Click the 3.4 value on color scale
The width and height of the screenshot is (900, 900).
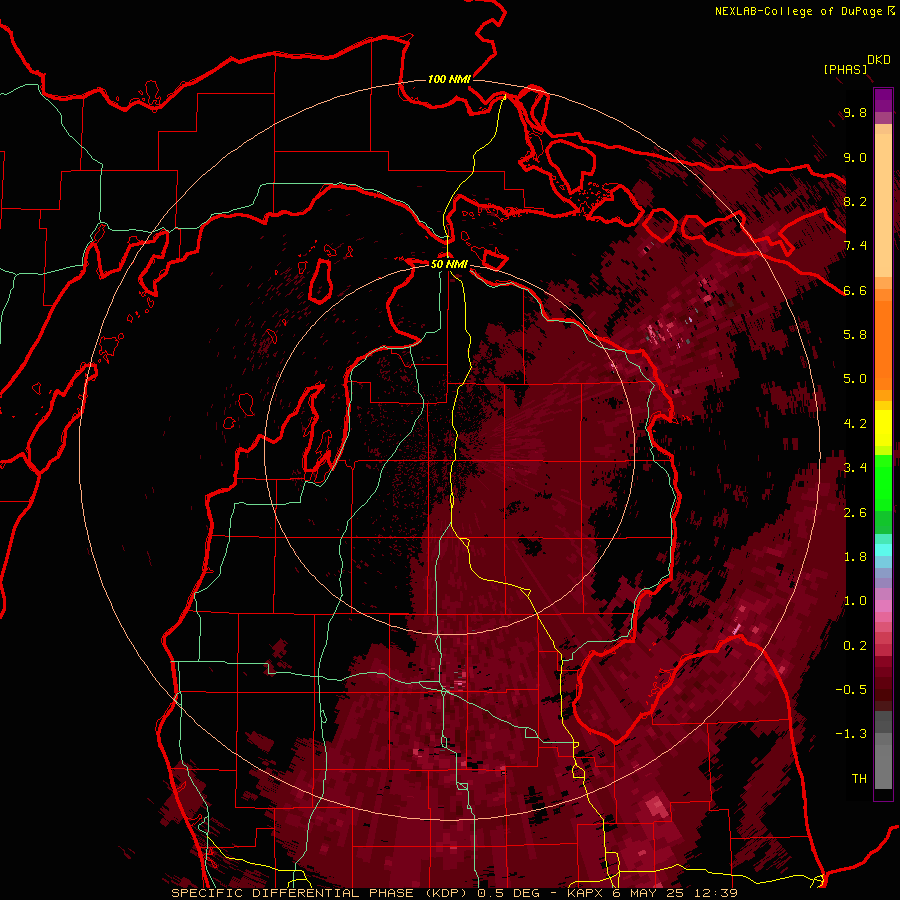click(855, 468)
